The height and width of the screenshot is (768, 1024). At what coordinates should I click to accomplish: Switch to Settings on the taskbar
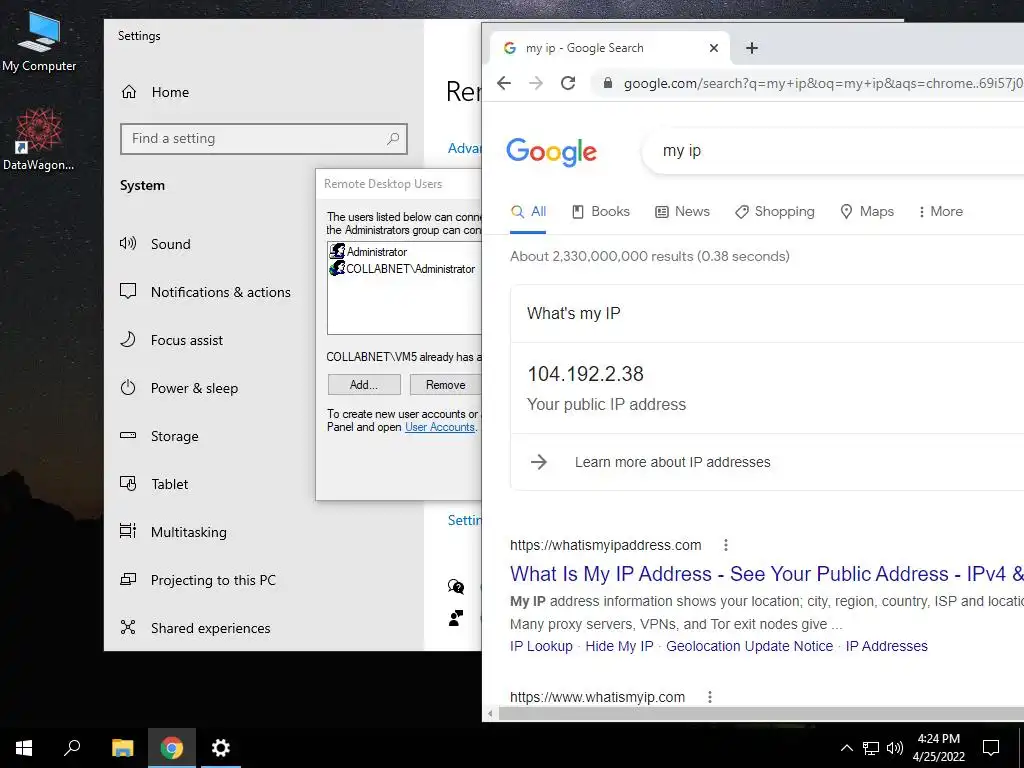(x=221, y=748)
